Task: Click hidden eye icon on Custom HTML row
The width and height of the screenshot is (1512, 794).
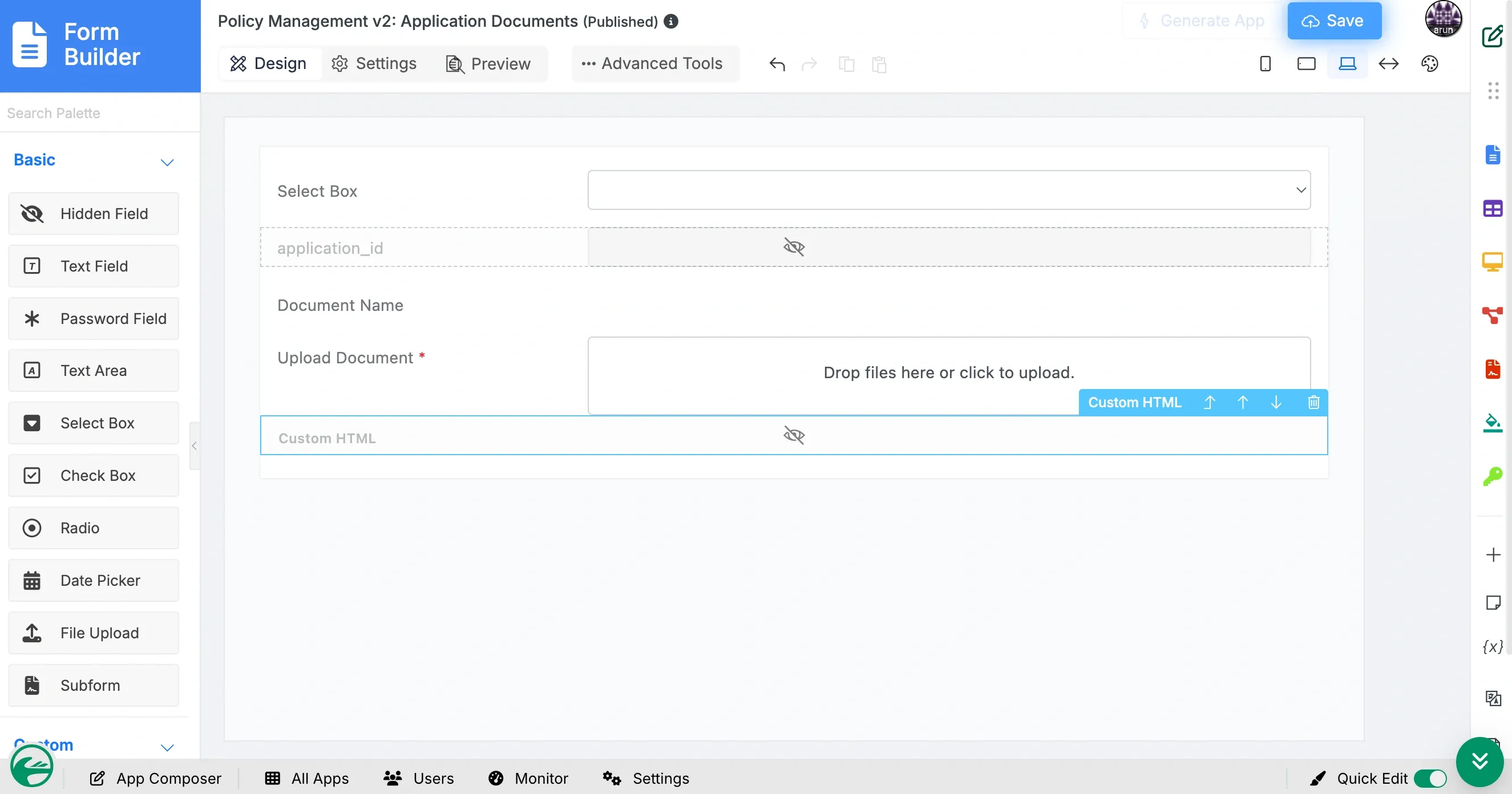Action: (x=794, y=435)
